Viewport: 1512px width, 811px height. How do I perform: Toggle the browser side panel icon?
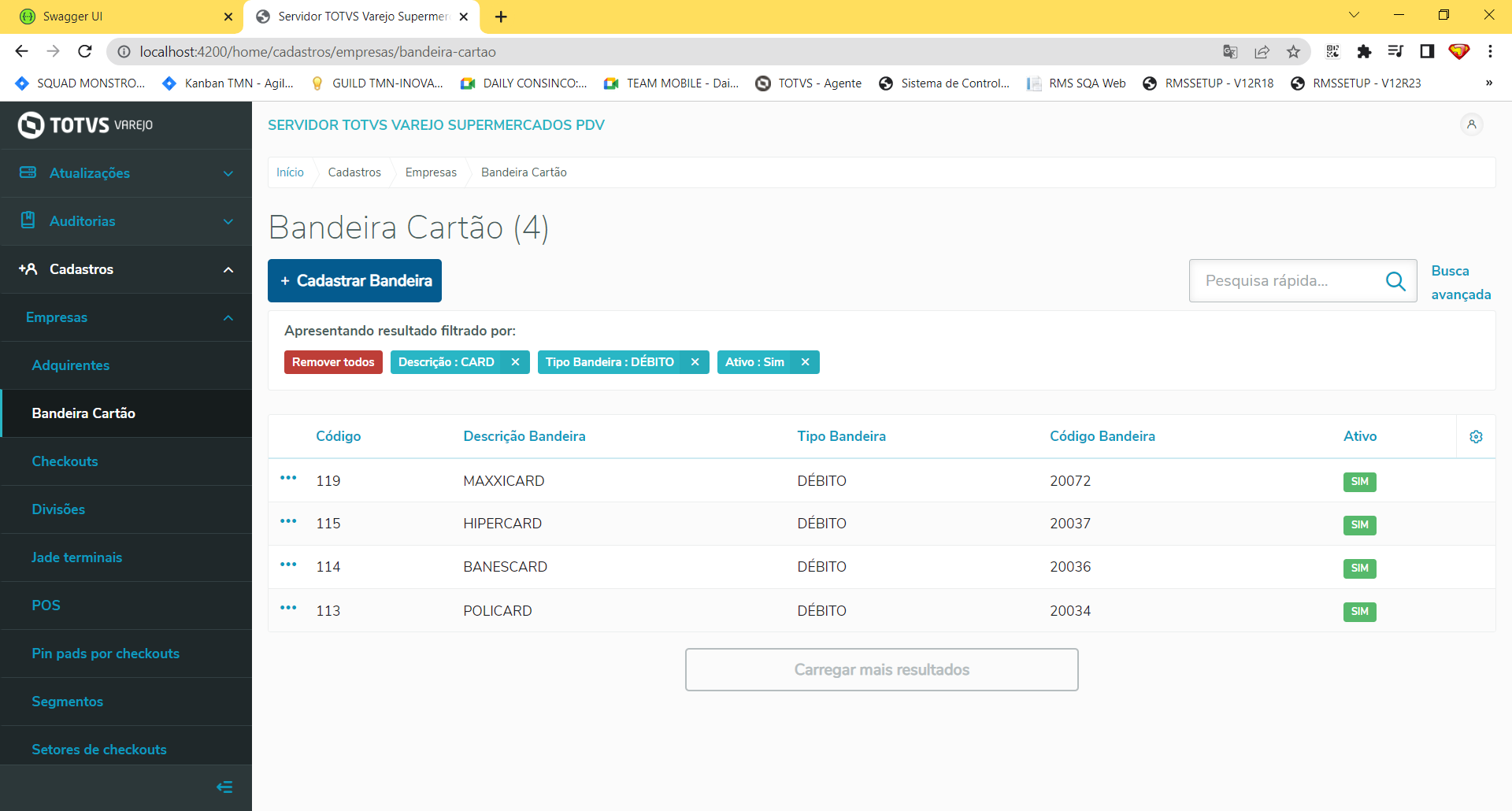[x=1427, y=51]
